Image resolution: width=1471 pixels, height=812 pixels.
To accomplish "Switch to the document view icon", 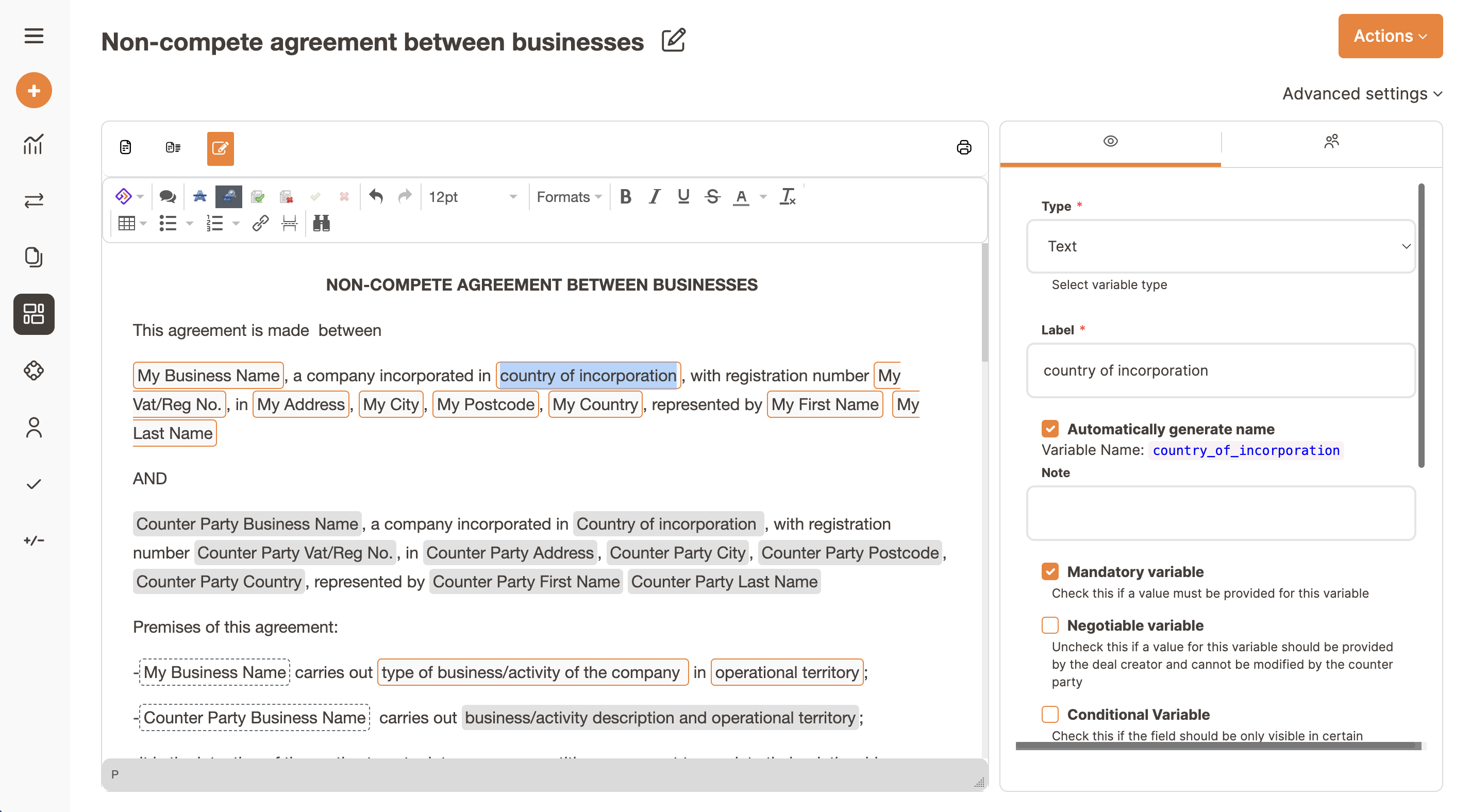I will click(x=126, y=147).
